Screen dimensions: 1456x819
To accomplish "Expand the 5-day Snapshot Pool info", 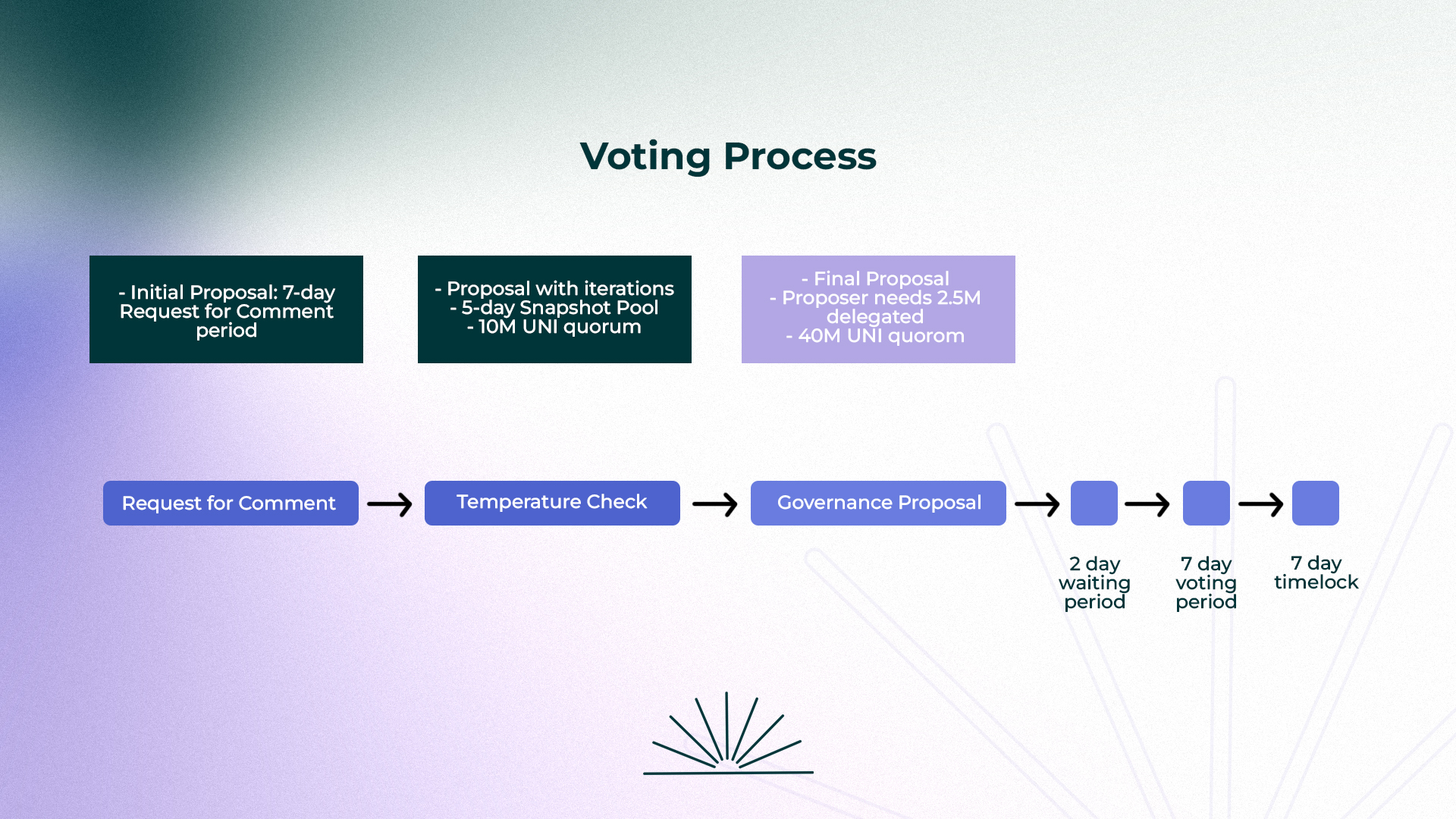I will 553,308.
